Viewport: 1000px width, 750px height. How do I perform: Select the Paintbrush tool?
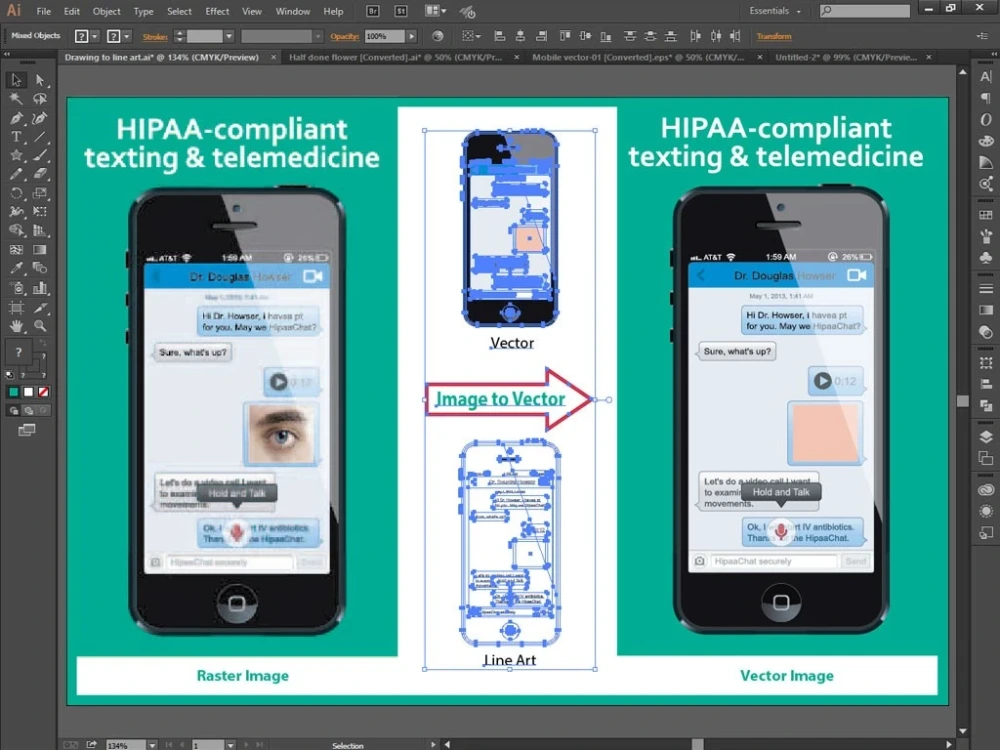coord(40,155)
